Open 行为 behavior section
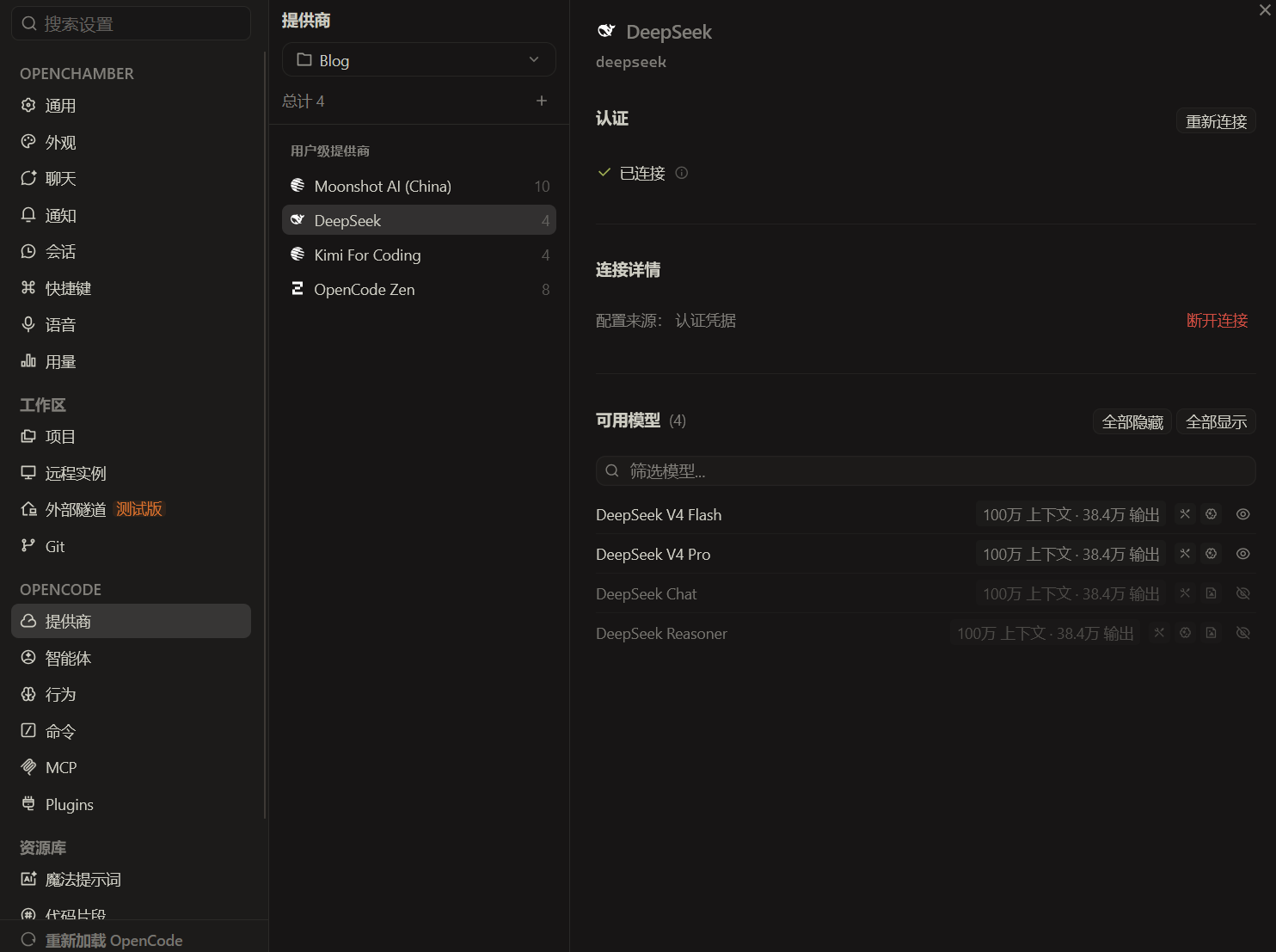 tap(131, 695)
